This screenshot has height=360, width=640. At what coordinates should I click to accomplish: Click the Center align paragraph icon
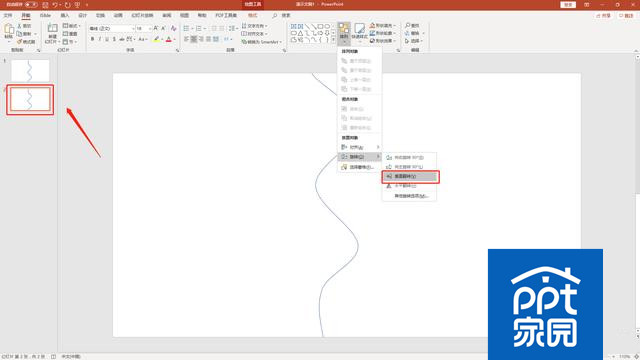tap(193, 39)
